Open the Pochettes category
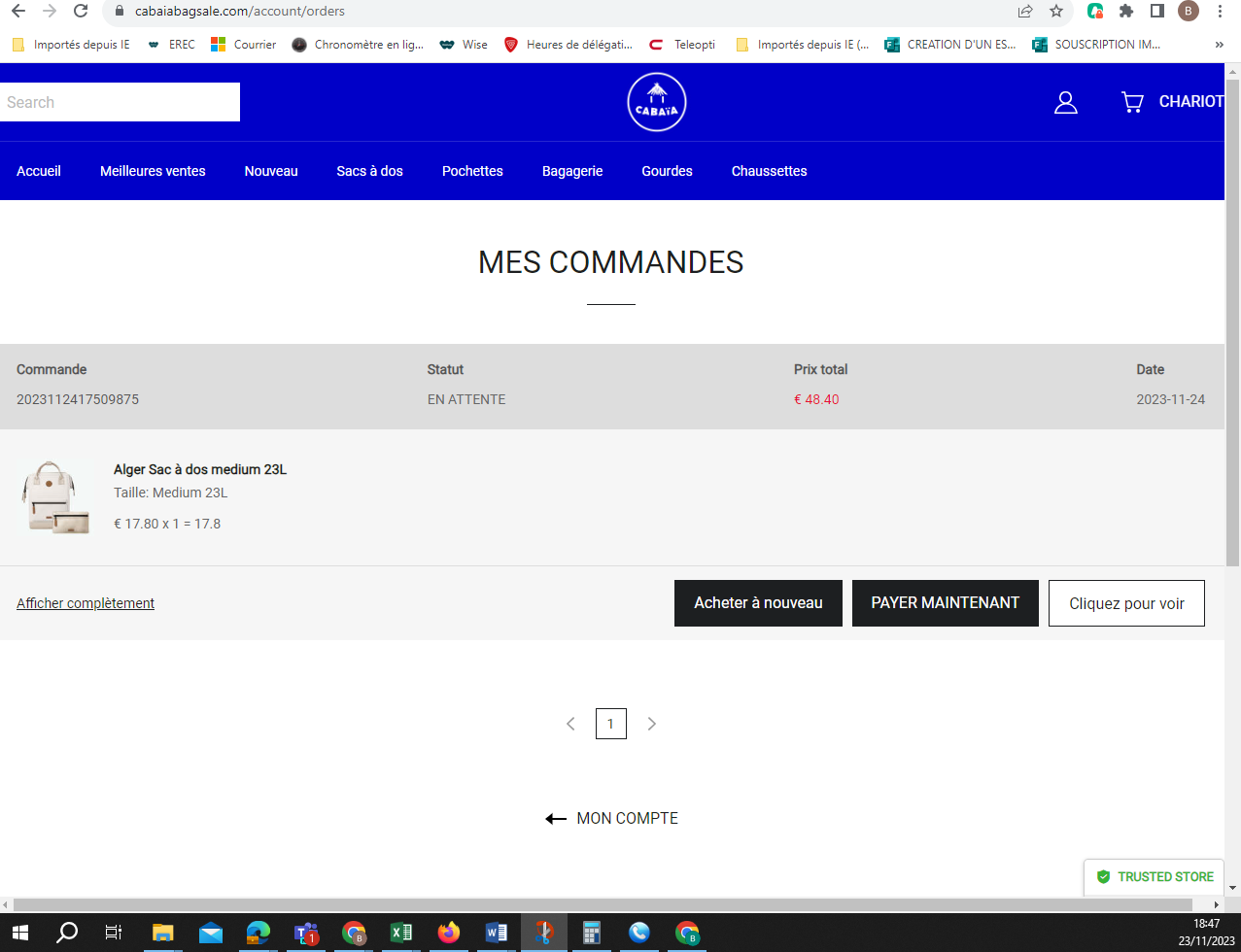 point(472,171)
